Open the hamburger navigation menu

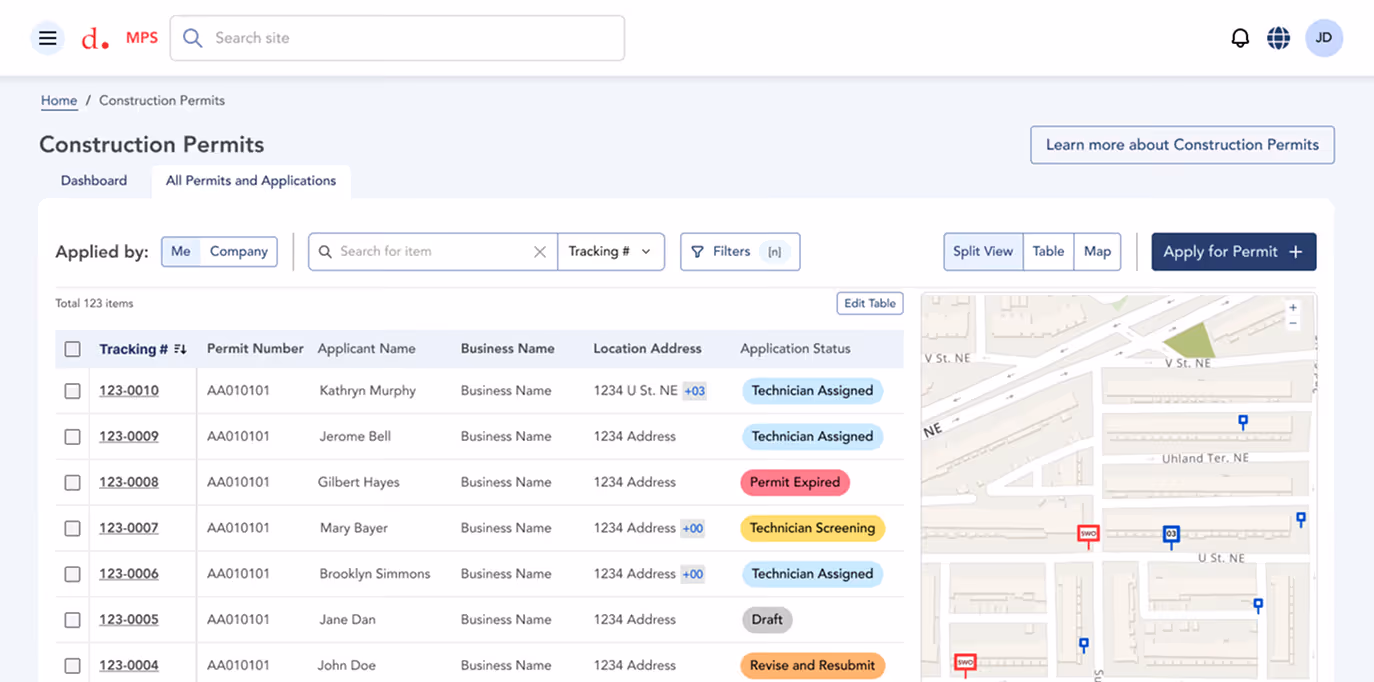point(47,37)
